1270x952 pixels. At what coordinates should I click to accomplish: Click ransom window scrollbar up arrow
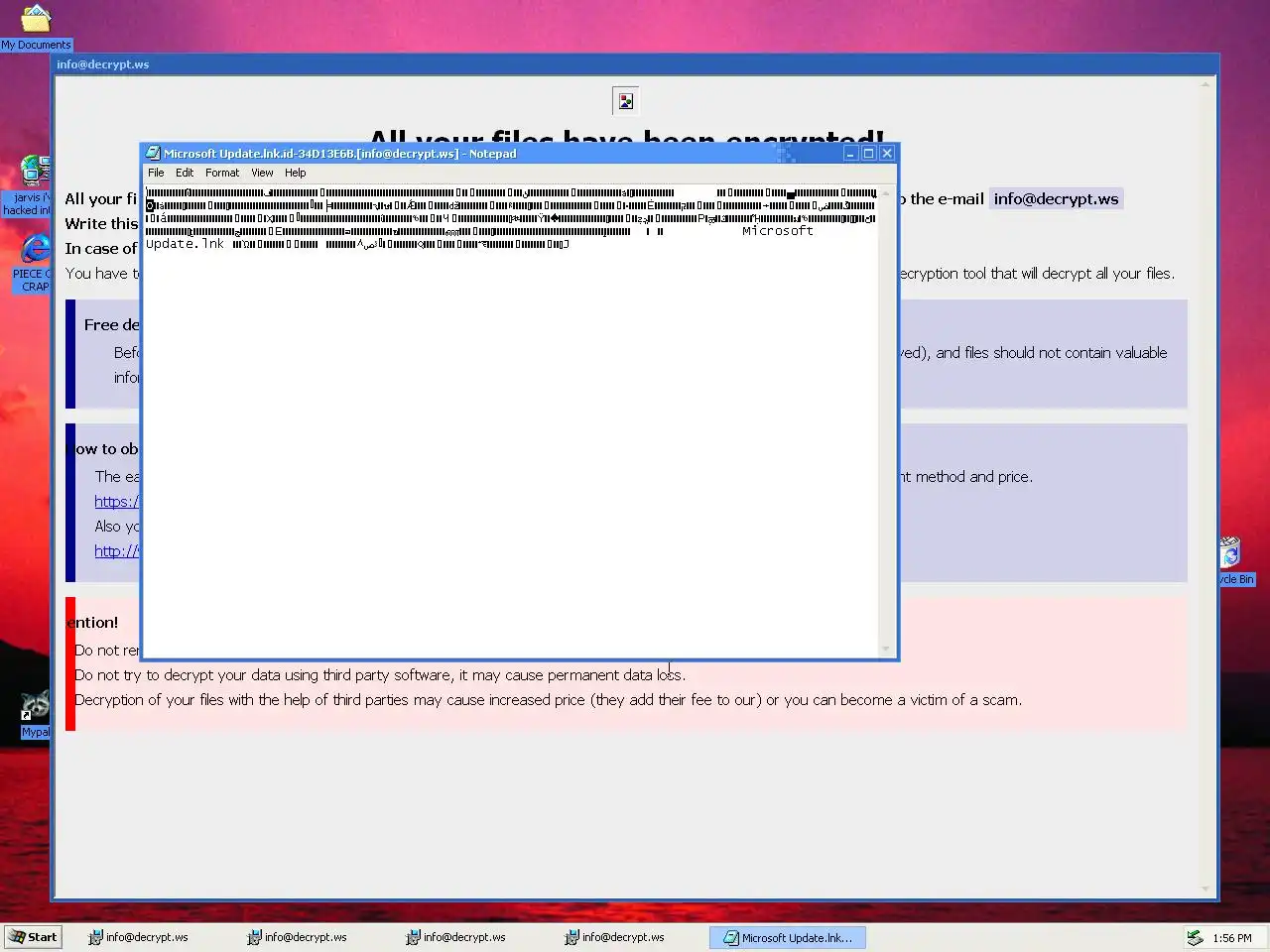pos(1206,84)
